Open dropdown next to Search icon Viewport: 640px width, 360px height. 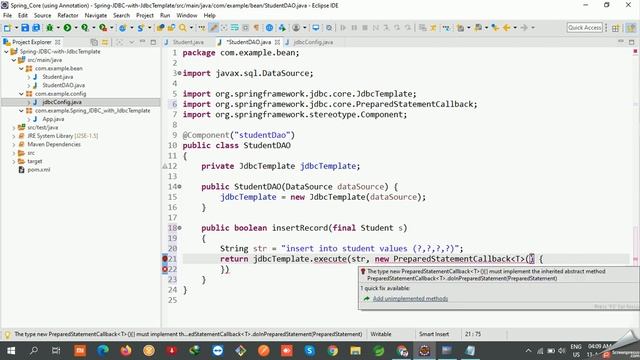click(191, 28)
